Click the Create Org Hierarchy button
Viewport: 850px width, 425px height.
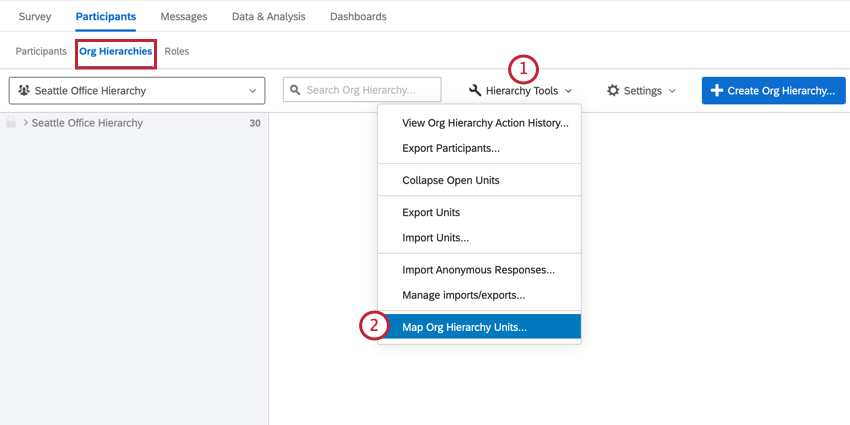point(773,91)
